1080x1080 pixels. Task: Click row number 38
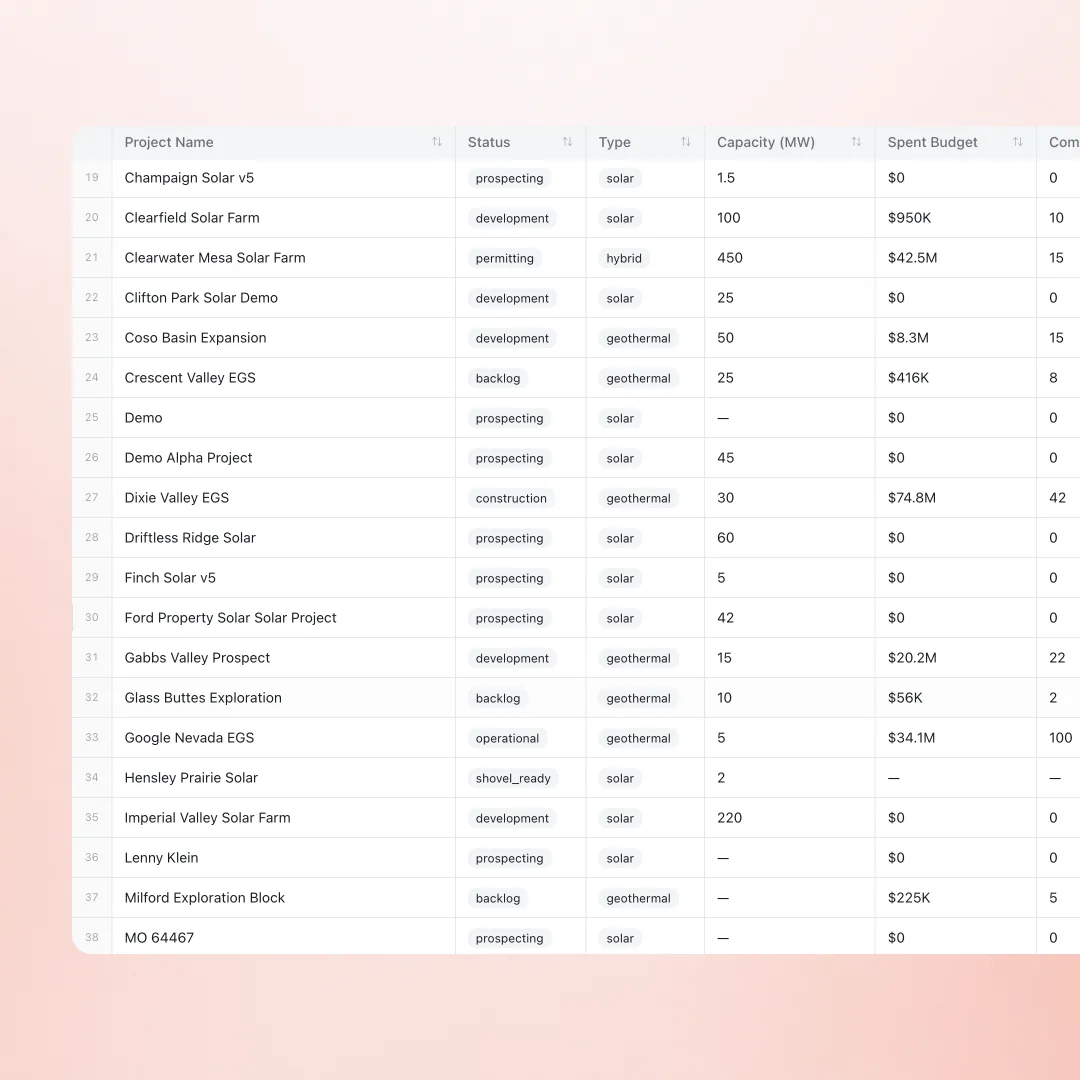tap(92, 937)
